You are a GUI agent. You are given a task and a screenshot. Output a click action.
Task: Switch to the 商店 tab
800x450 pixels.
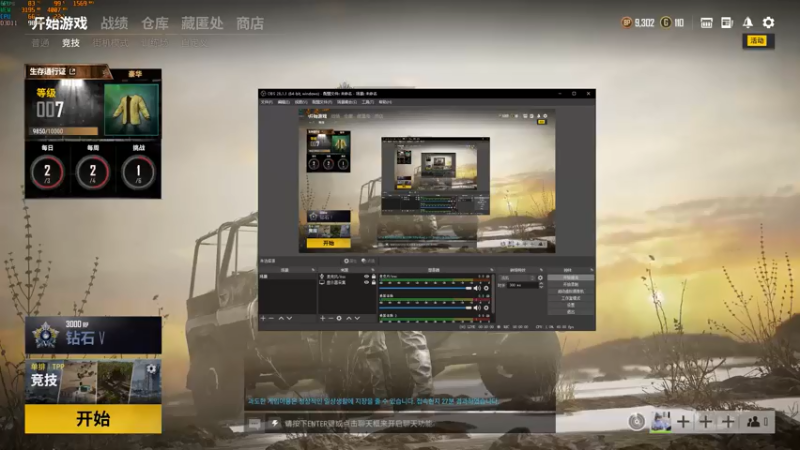click(250, 23)
